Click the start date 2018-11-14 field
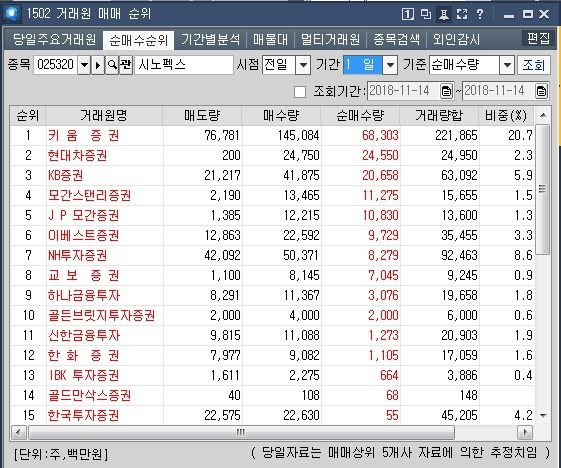Viewport: 561px width, 468px height. tap(404, 91)
